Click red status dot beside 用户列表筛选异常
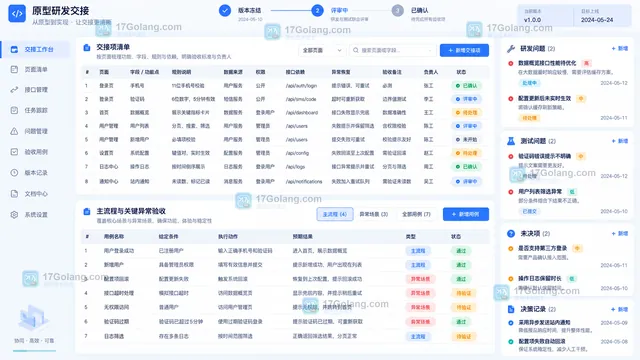This screenshot has height=360, width=640. [511, 192]
